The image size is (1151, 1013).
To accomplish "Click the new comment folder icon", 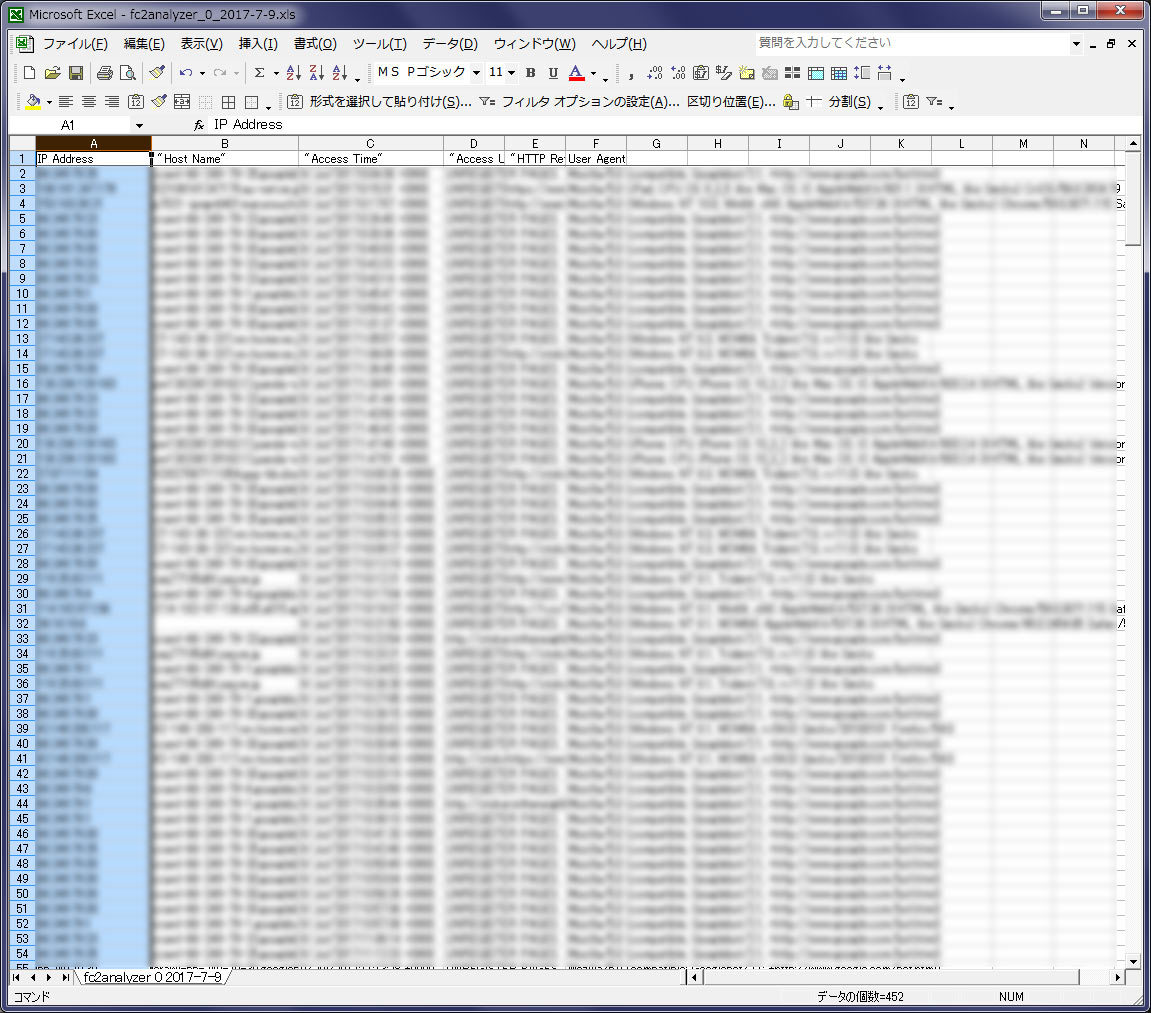I will tap(747, 73).
